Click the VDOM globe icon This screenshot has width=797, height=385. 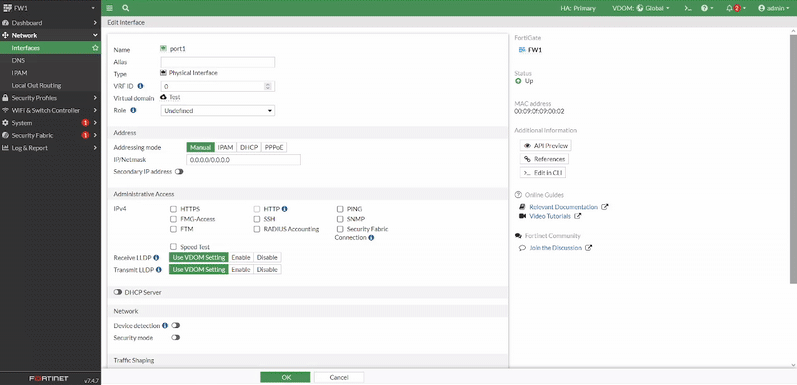tap(640, 8)
